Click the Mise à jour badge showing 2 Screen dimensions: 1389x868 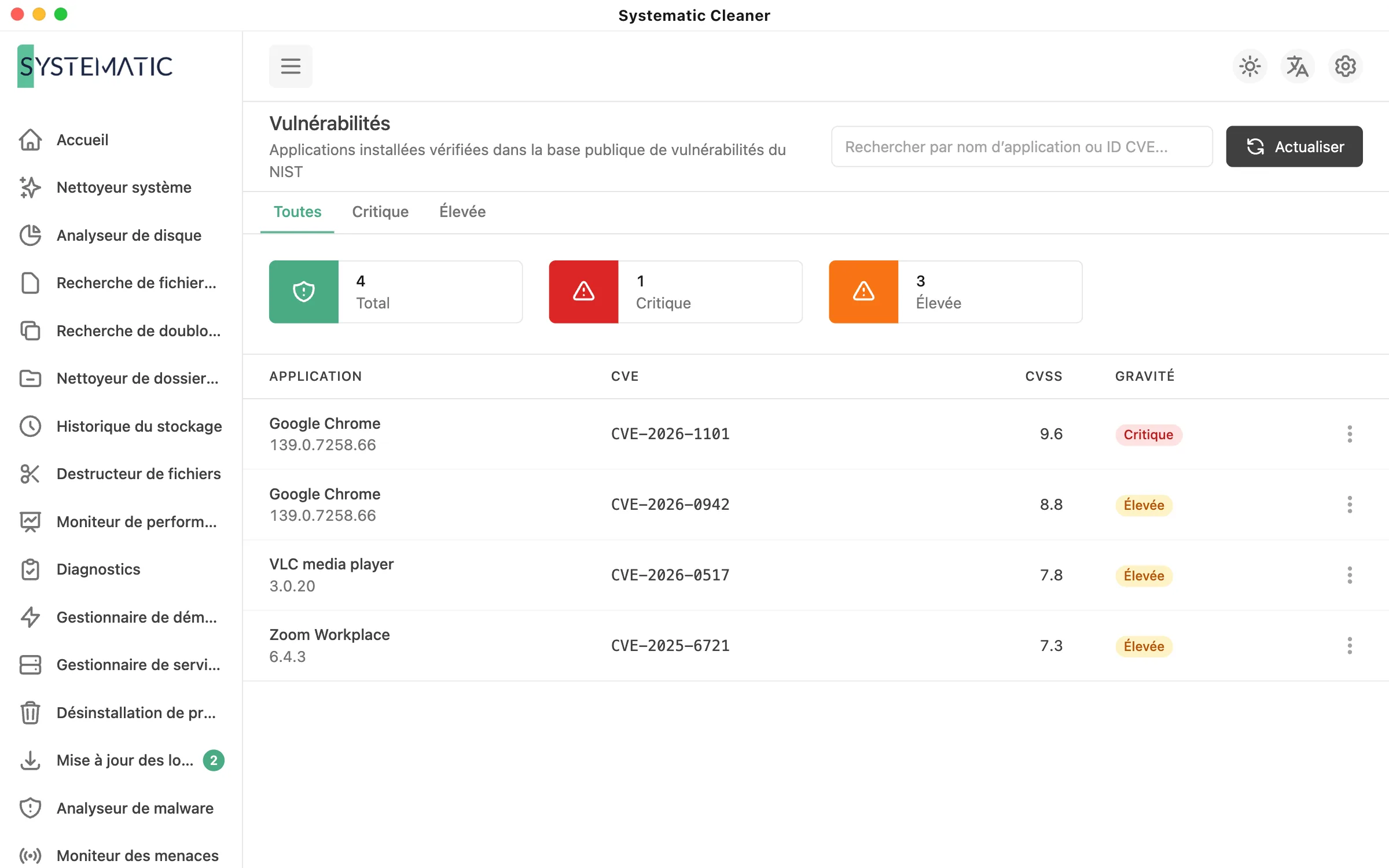click(214, 760)
